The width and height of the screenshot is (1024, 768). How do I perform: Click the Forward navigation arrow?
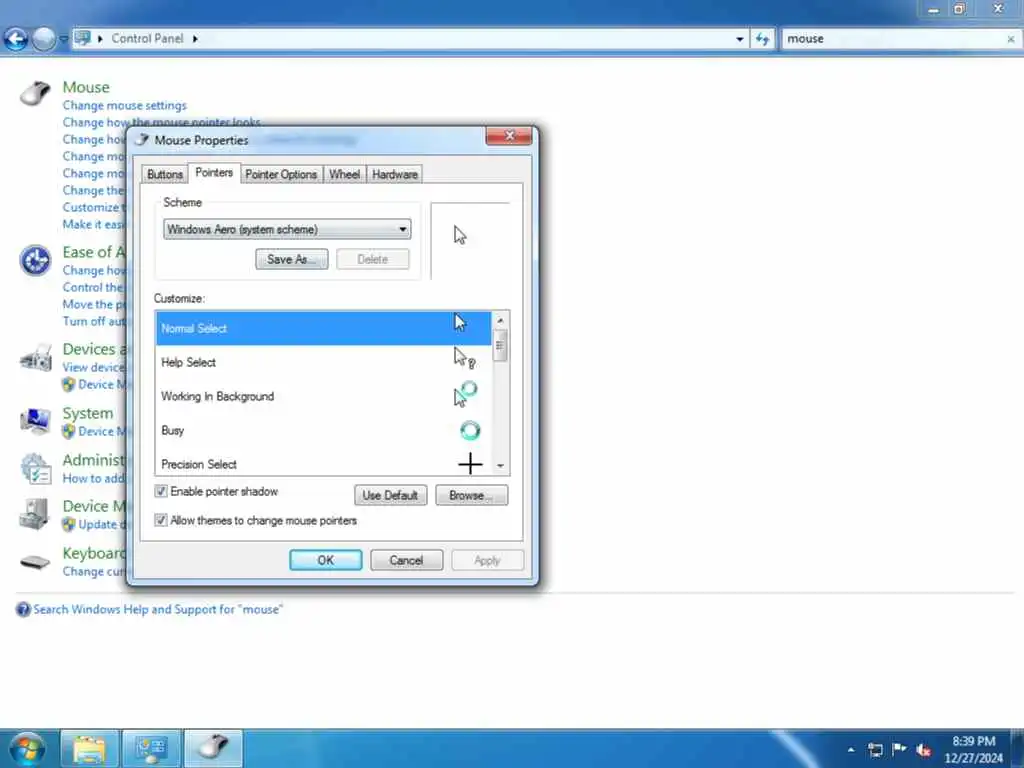pos(44,39)
